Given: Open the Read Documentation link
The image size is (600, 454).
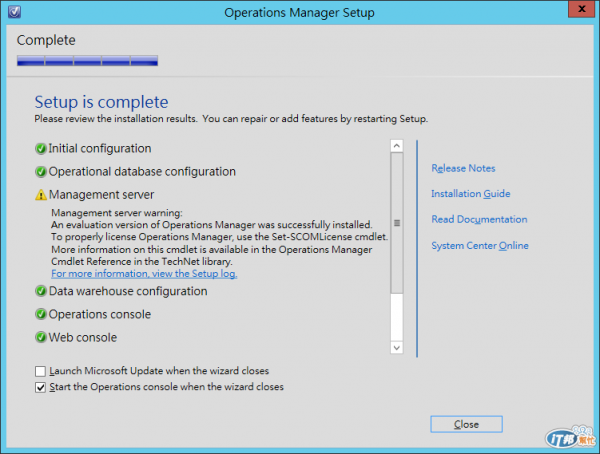Looking at the screenshot, I should pyautogui.click(x=479, y=219).
